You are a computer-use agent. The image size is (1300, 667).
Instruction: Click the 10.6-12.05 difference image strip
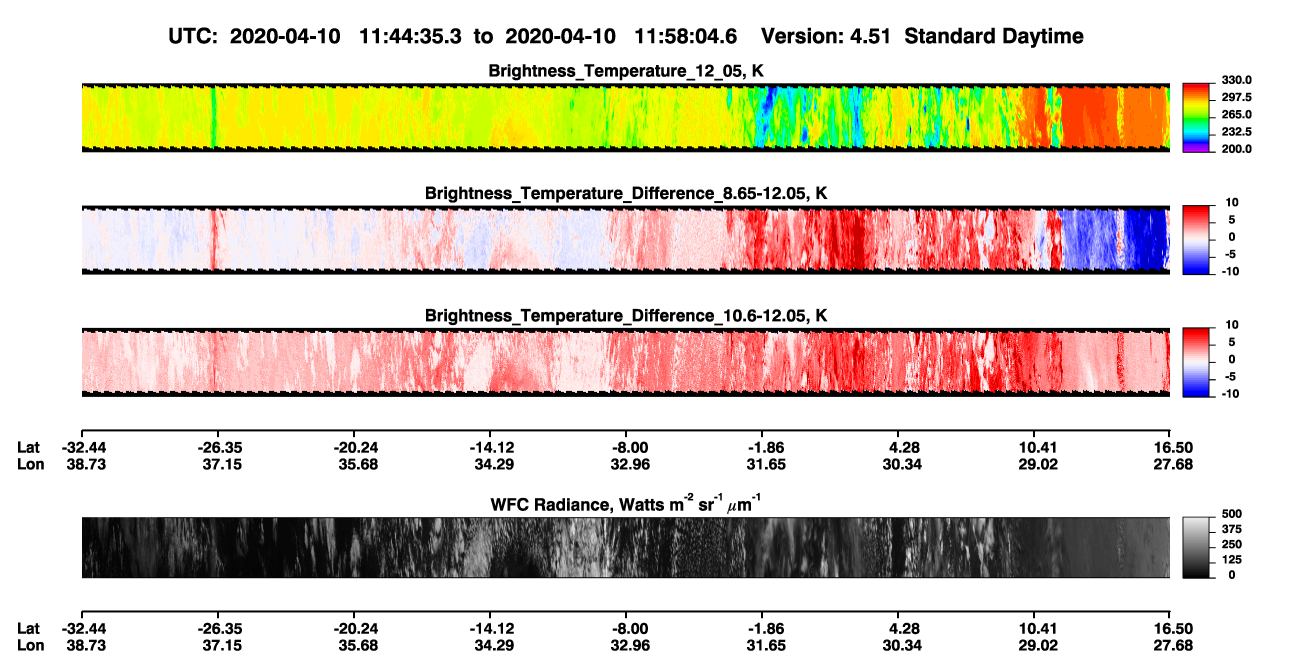tap(625, 362)
